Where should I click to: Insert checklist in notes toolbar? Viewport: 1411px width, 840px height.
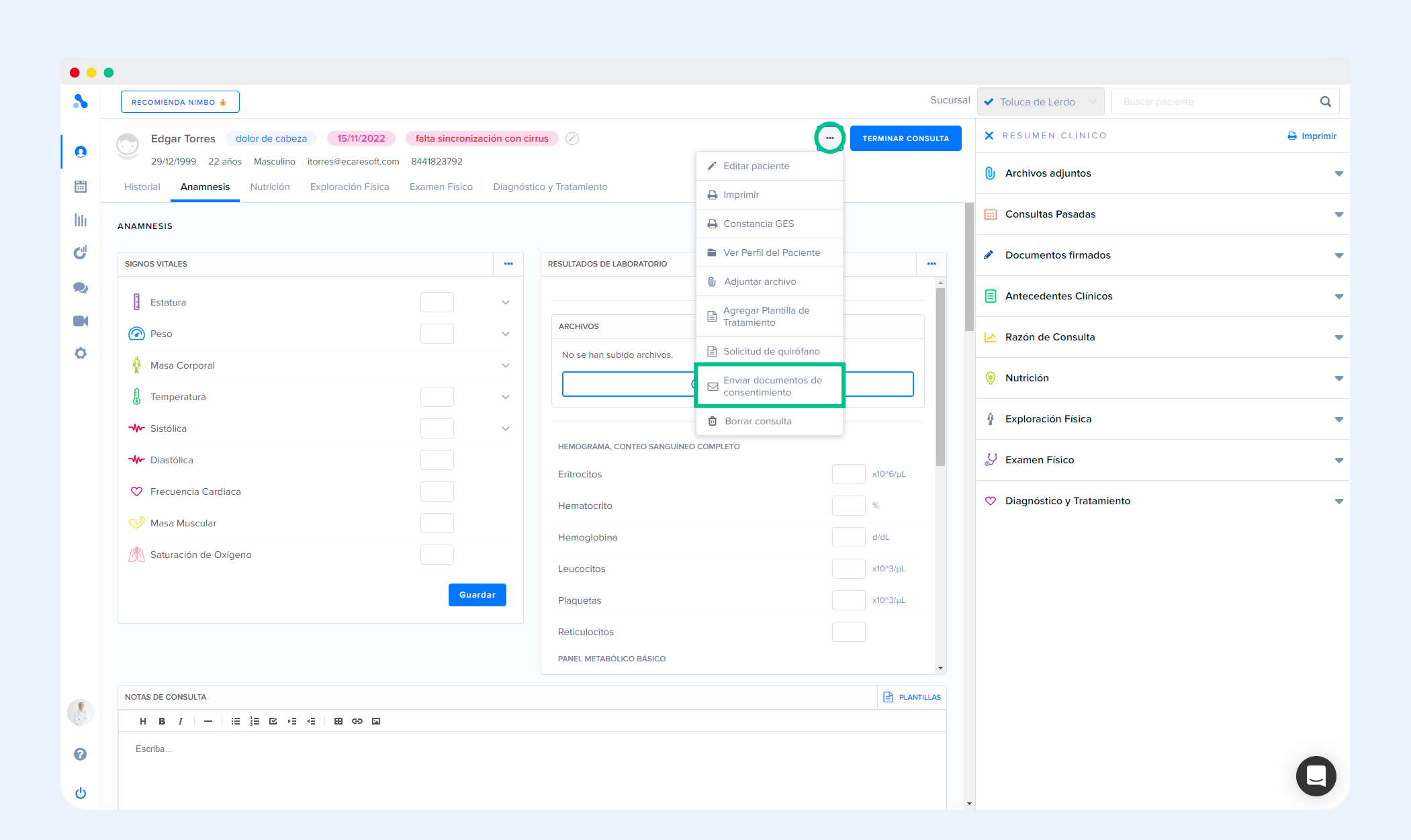[273, 721]
